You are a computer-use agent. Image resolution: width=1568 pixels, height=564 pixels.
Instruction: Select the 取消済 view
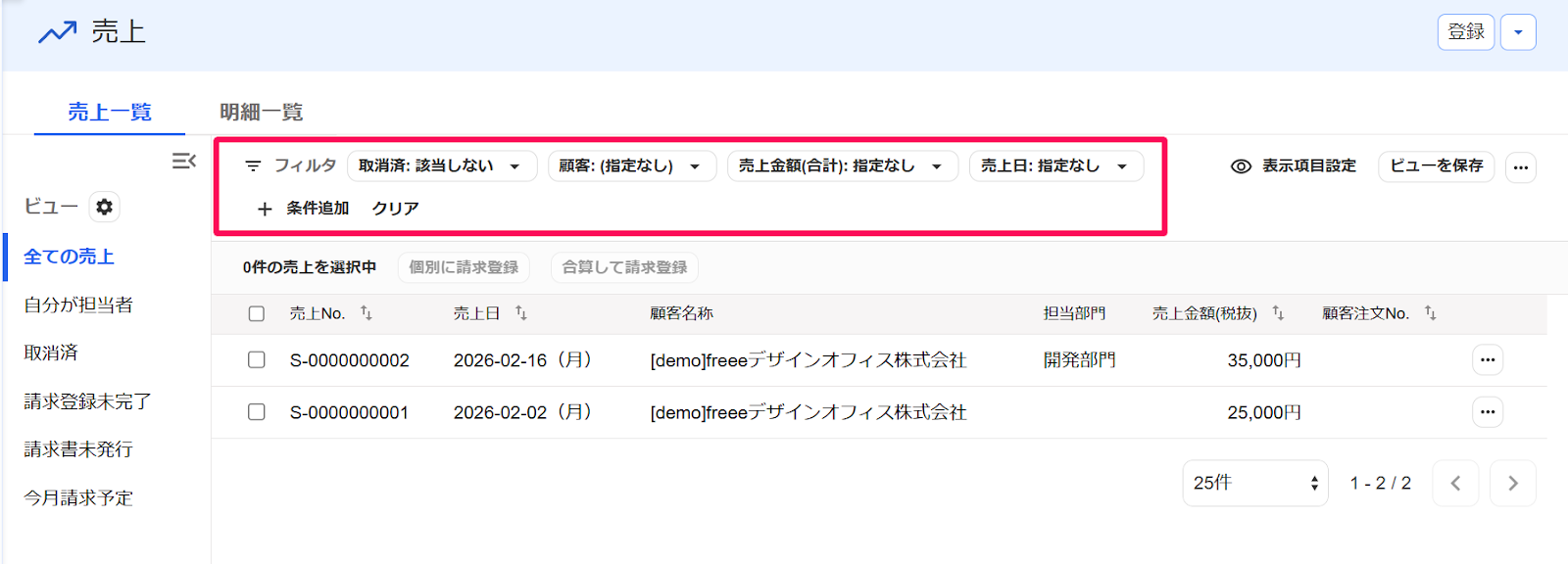tap(51, 352)
